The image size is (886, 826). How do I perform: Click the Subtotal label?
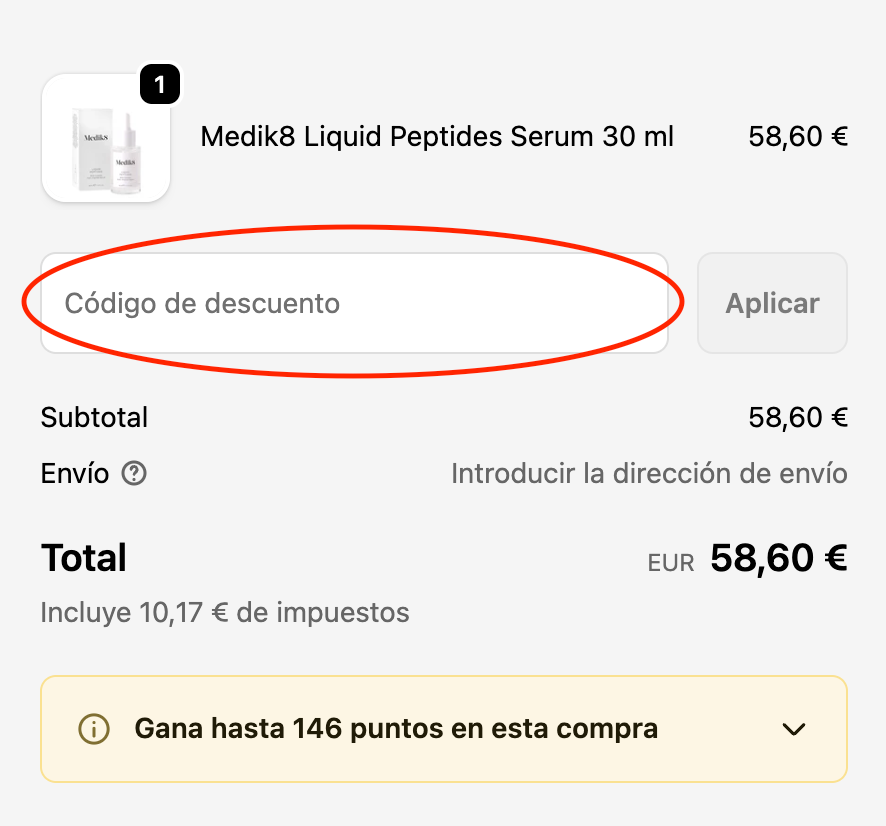point(94,417)
